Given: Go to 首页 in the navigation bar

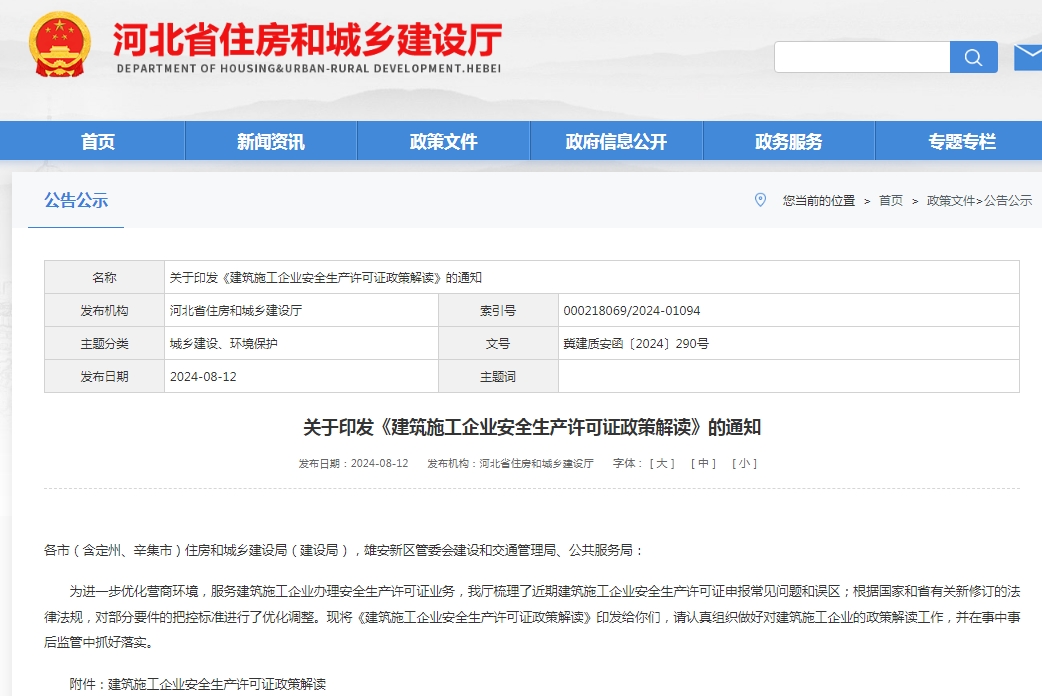Looking at the screenshot, I should tap(98, 141).
